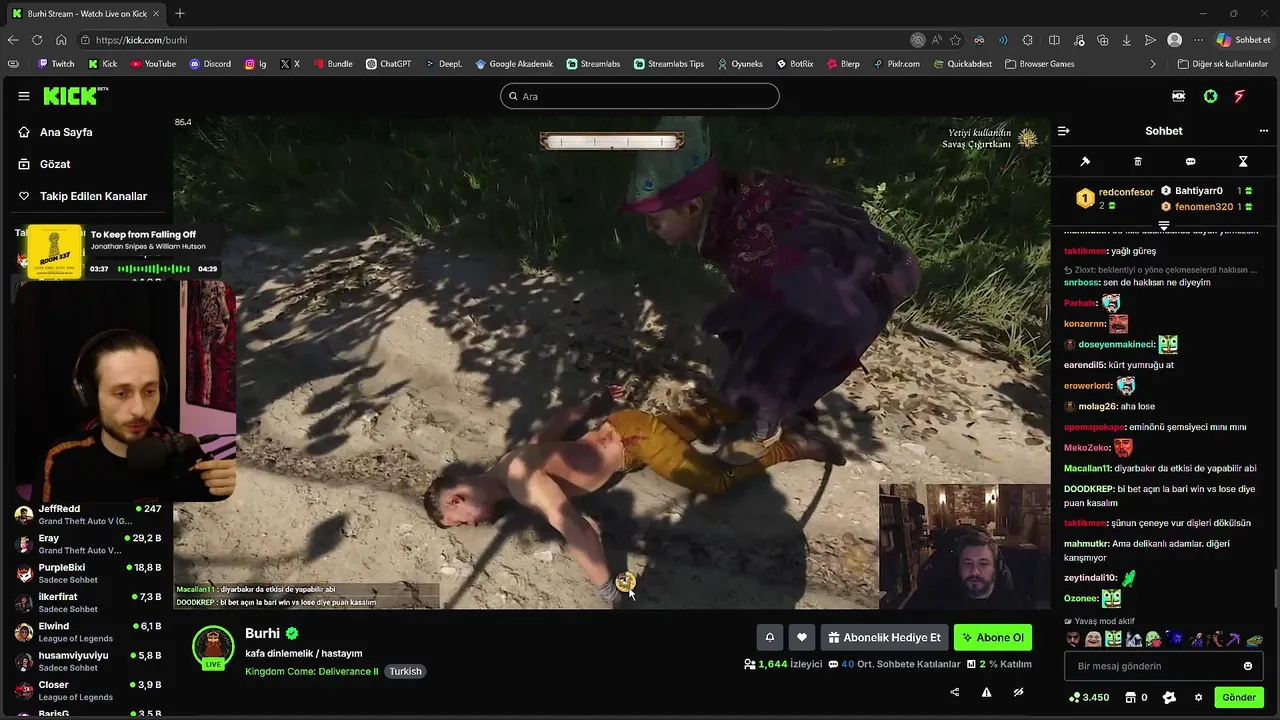Open Eray channel in sidebar

pyautogui.click(x=88, y=544)
